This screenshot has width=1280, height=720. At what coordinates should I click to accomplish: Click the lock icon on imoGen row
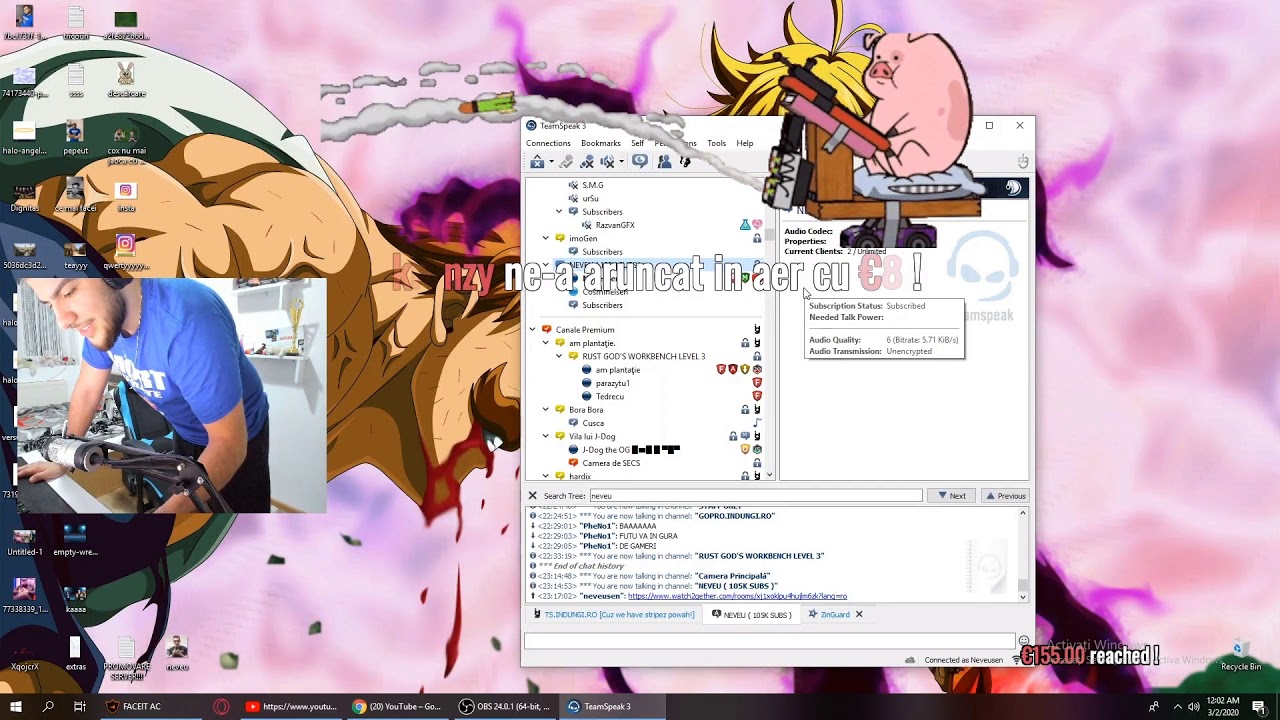(757, 238)
